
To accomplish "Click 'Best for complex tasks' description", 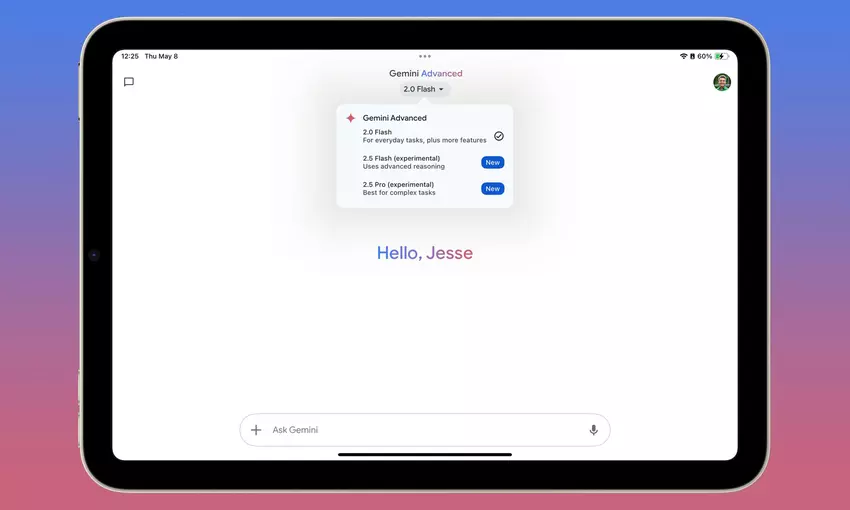I will point(399,192).
